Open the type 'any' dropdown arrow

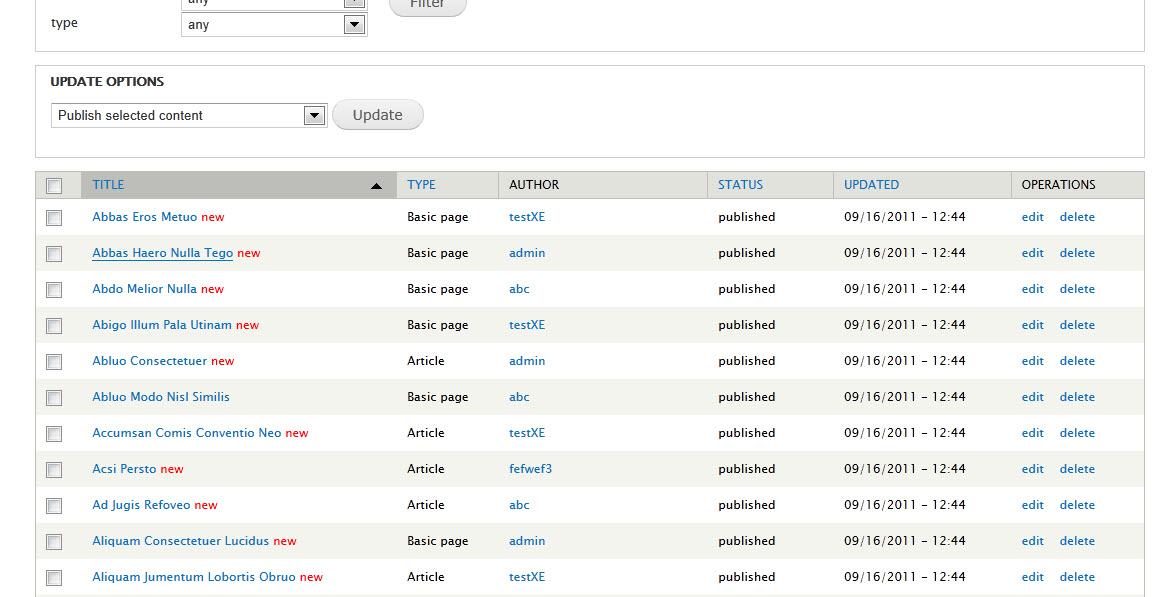point(355,24)
